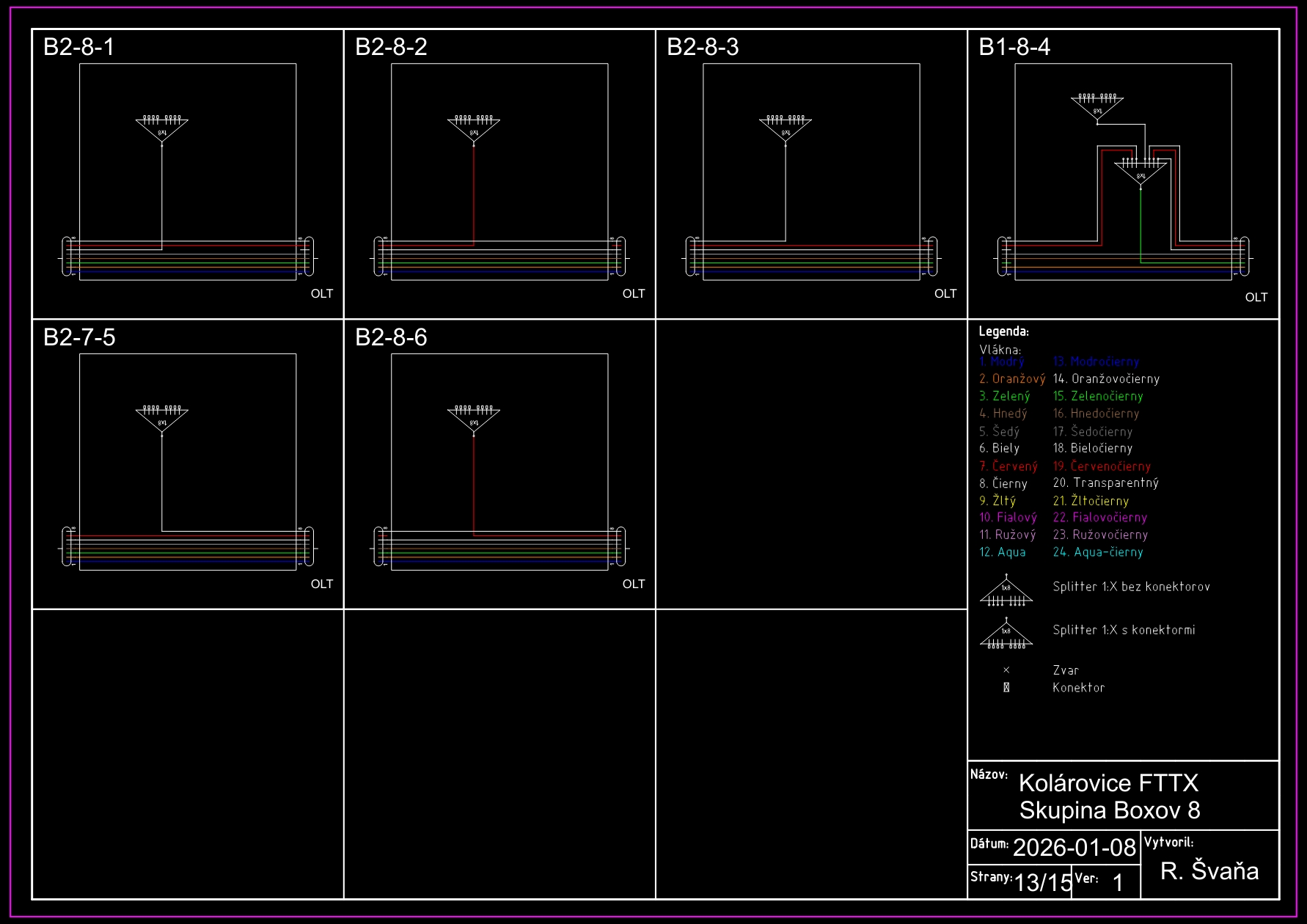Select the B2-8-1 box title label
Viewport: 1307px width, 924px height.
pos(79,47)
